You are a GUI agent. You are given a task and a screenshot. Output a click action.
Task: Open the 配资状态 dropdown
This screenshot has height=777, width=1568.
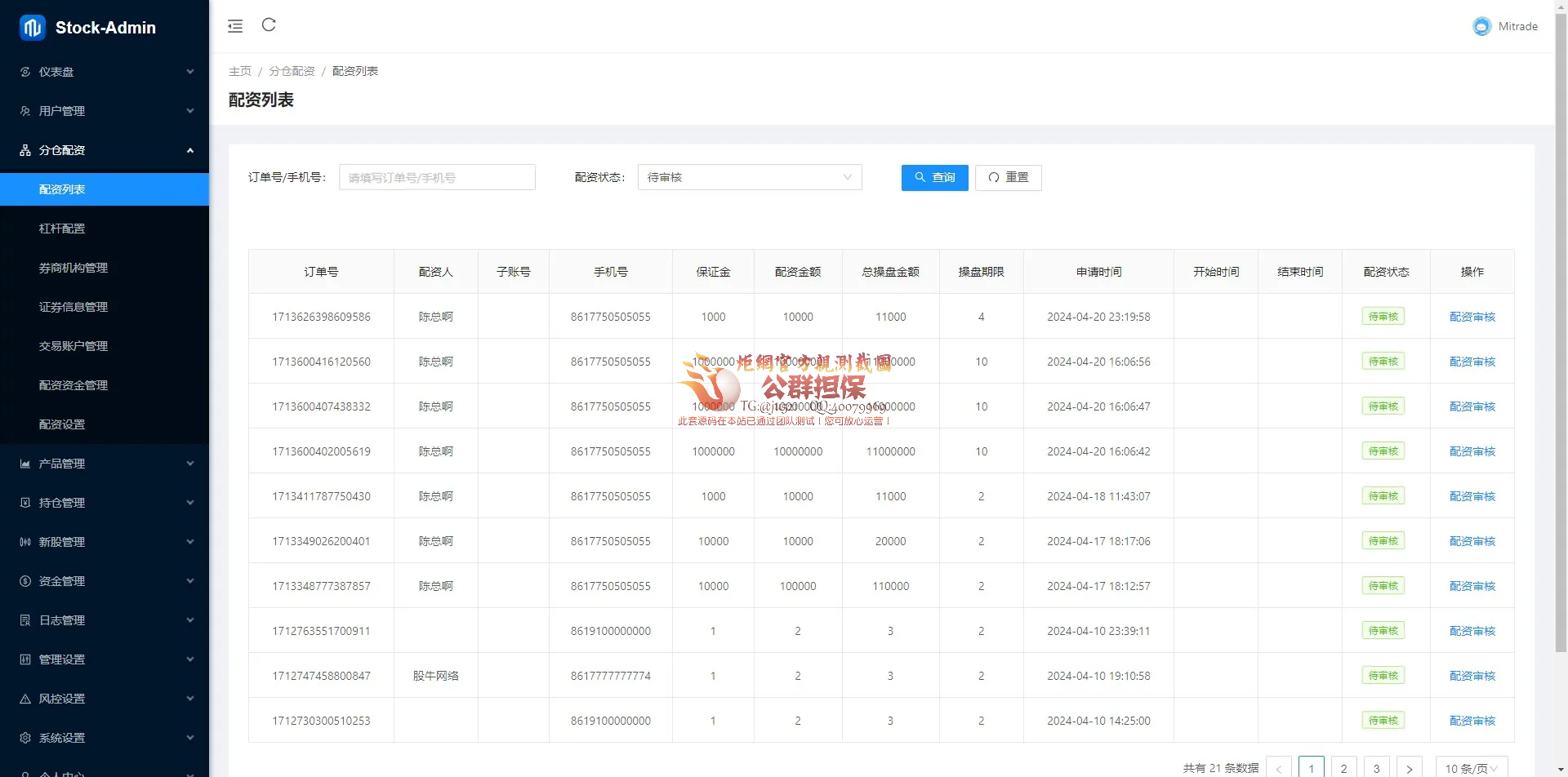(x=749, y=177)
